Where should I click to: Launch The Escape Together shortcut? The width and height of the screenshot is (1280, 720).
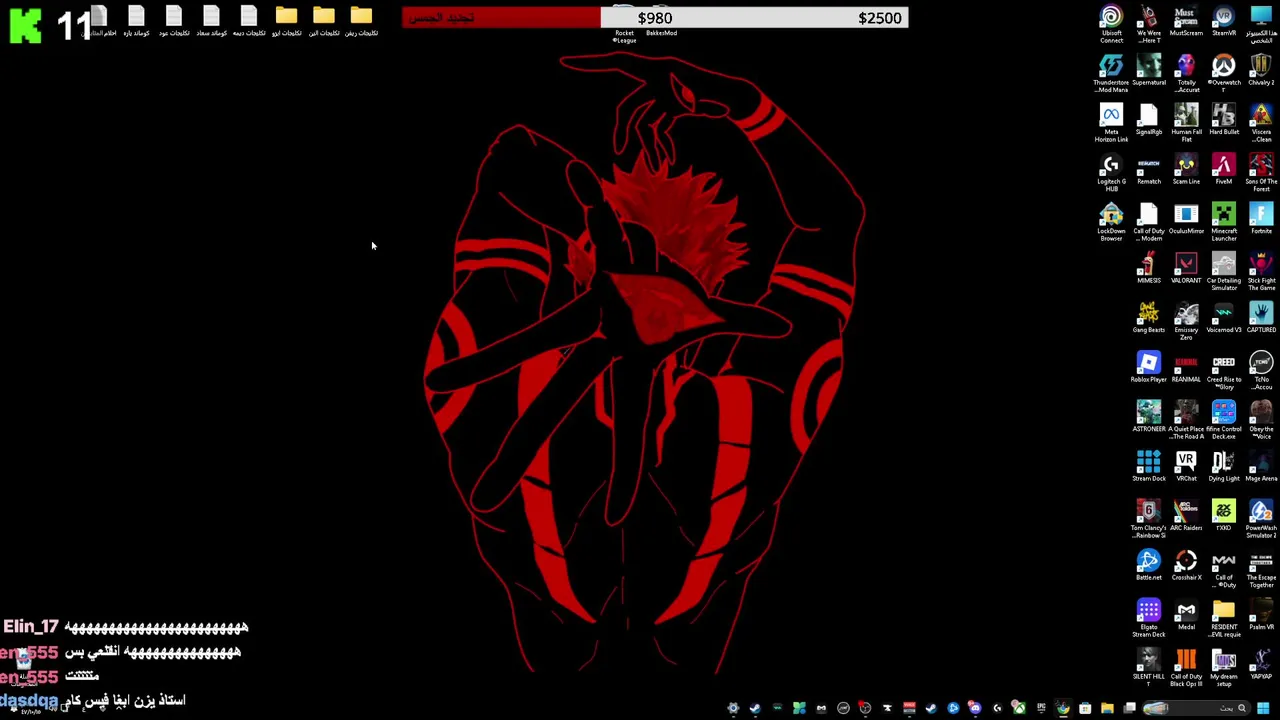pyautogui.click(x=1261, y=569)
